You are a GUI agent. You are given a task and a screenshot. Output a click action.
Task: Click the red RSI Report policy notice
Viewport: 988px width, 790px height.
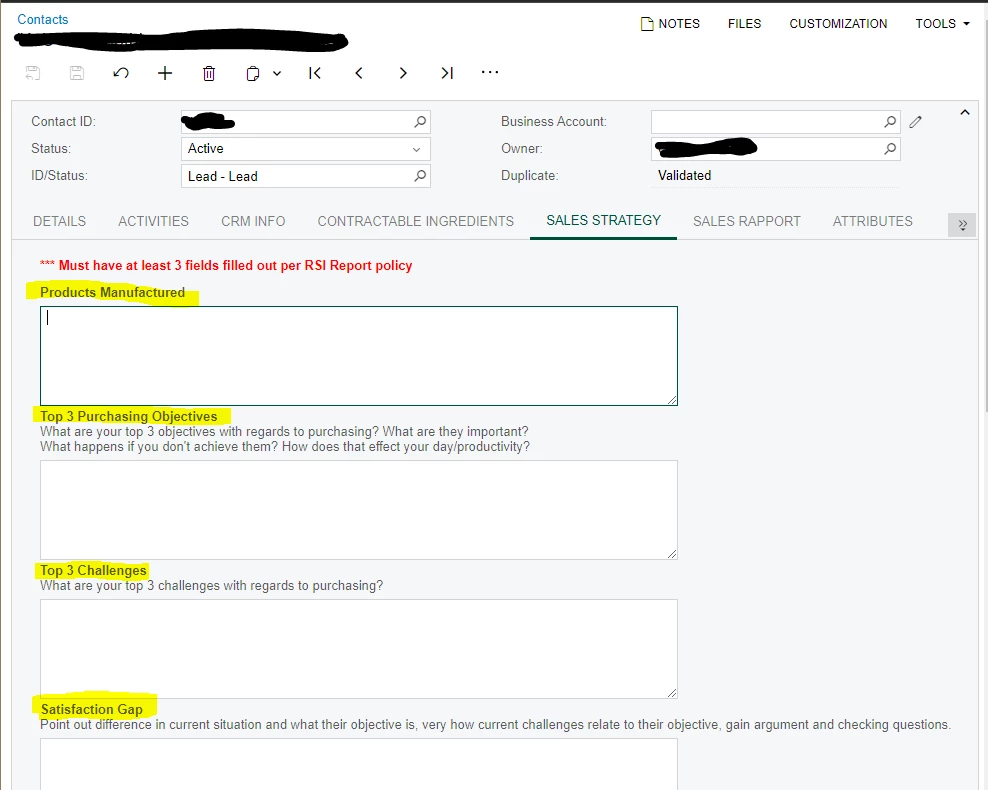click(x=226, y=265)
